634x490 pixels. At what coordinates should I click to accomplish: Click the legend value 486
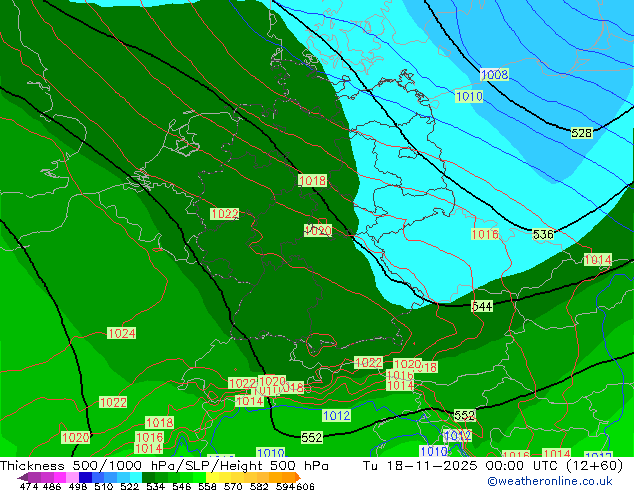[52, 486]
